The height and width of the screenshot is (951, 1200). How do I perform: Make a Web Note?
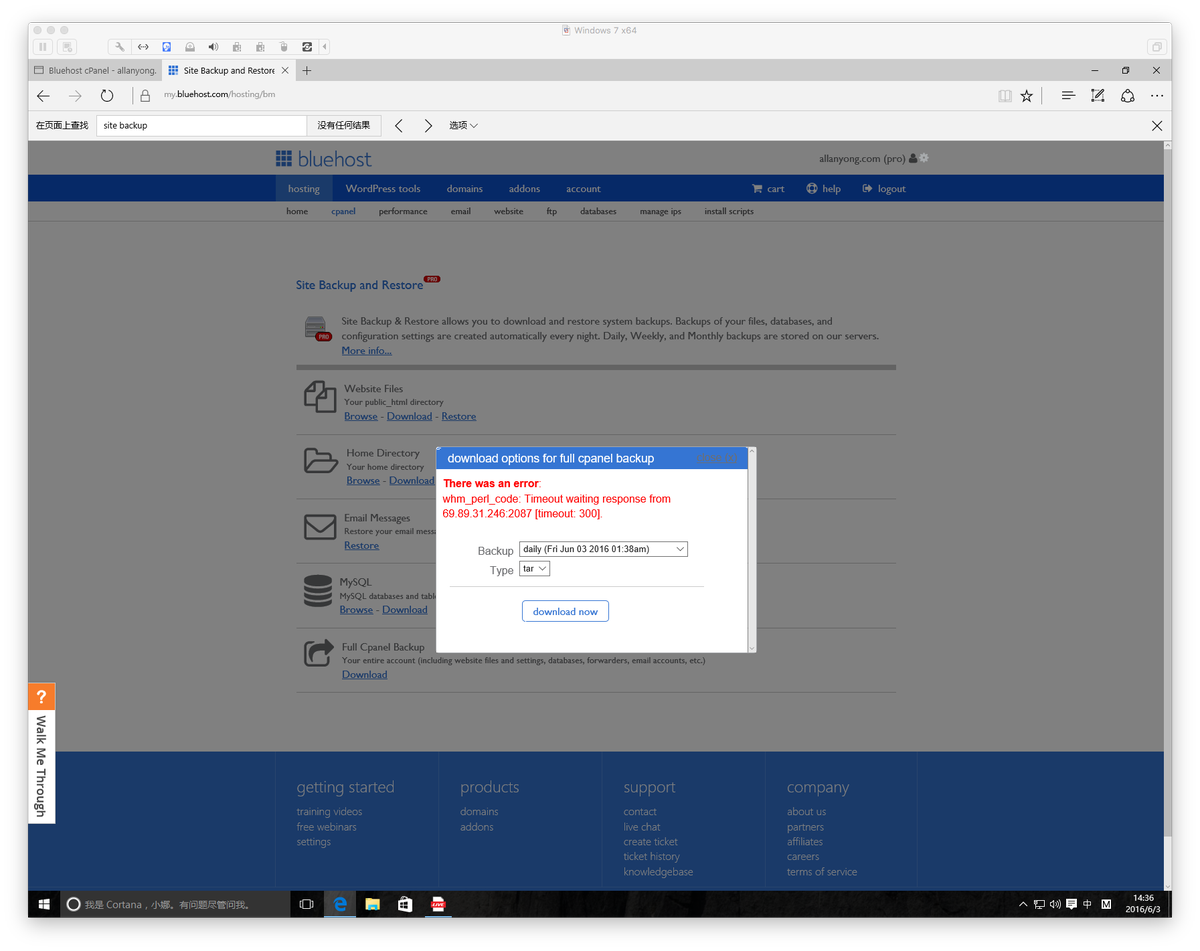(1097, 96)
